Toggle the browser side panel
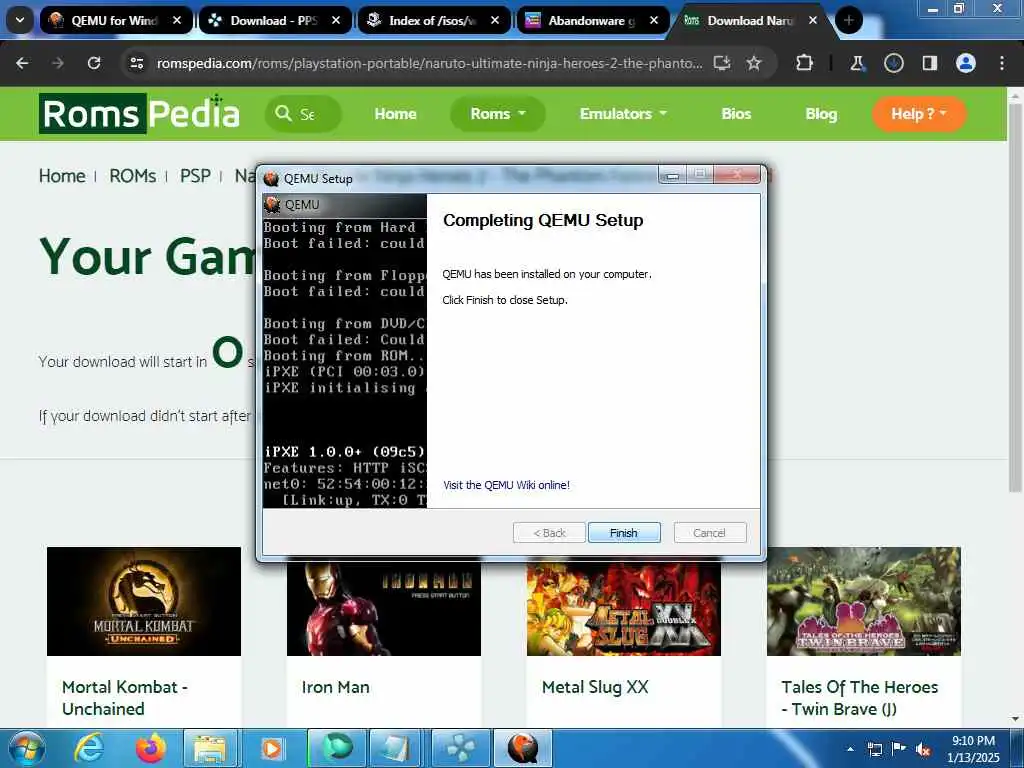1024x768 pixels. tap(929, 63)
